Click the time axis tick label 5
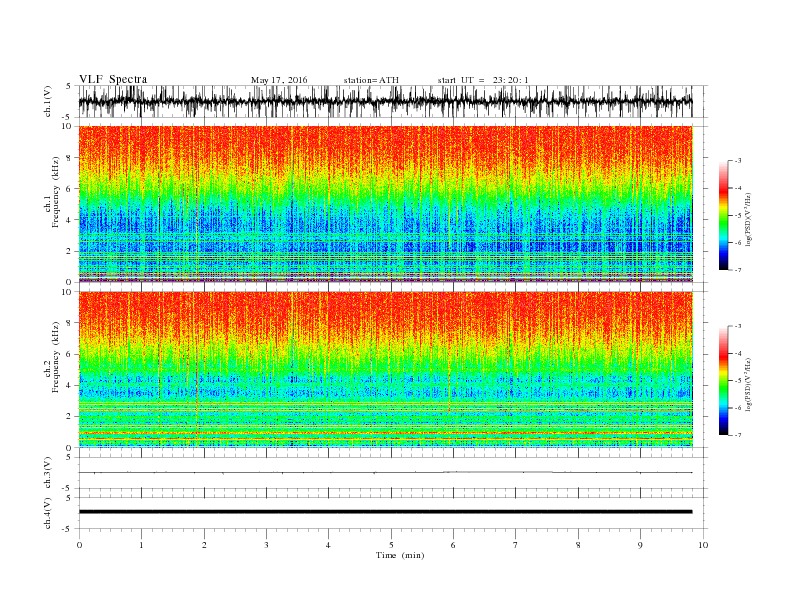 pyautogui.click(x=391, y=545)
